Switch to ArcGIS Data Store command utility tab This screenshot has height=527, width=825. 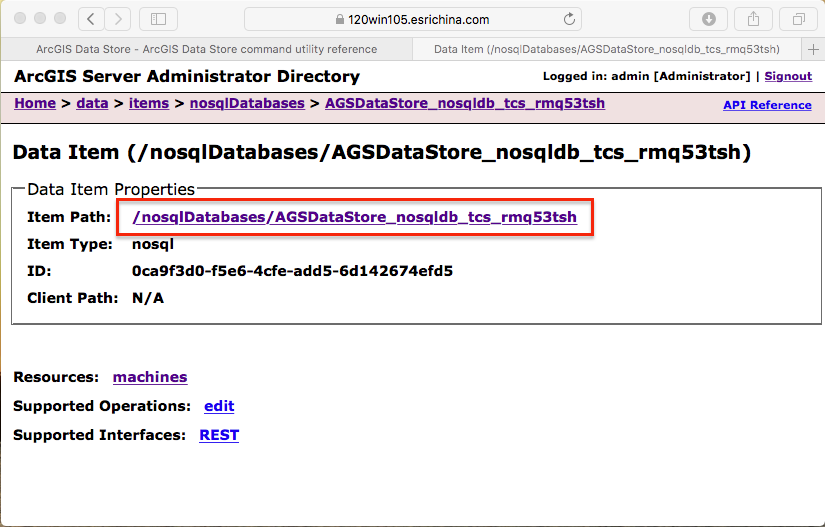(206, 49)
